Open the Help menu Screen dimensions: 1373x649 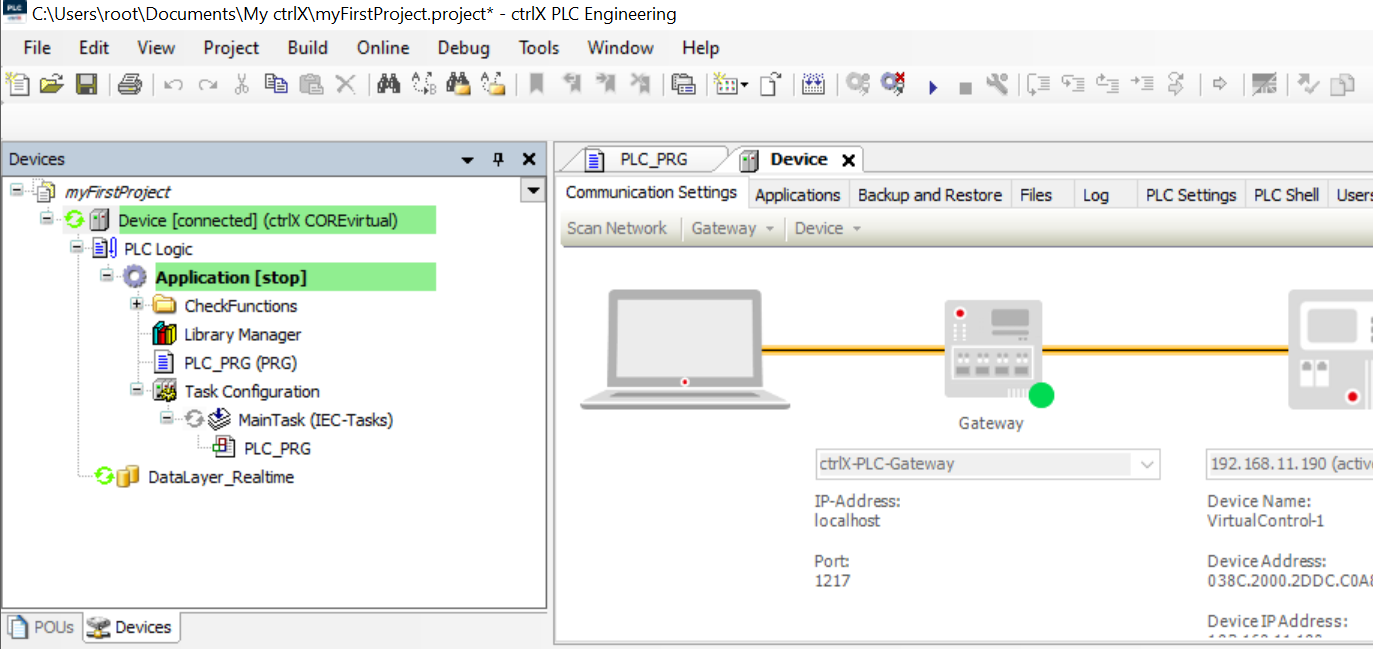point(700,48)
